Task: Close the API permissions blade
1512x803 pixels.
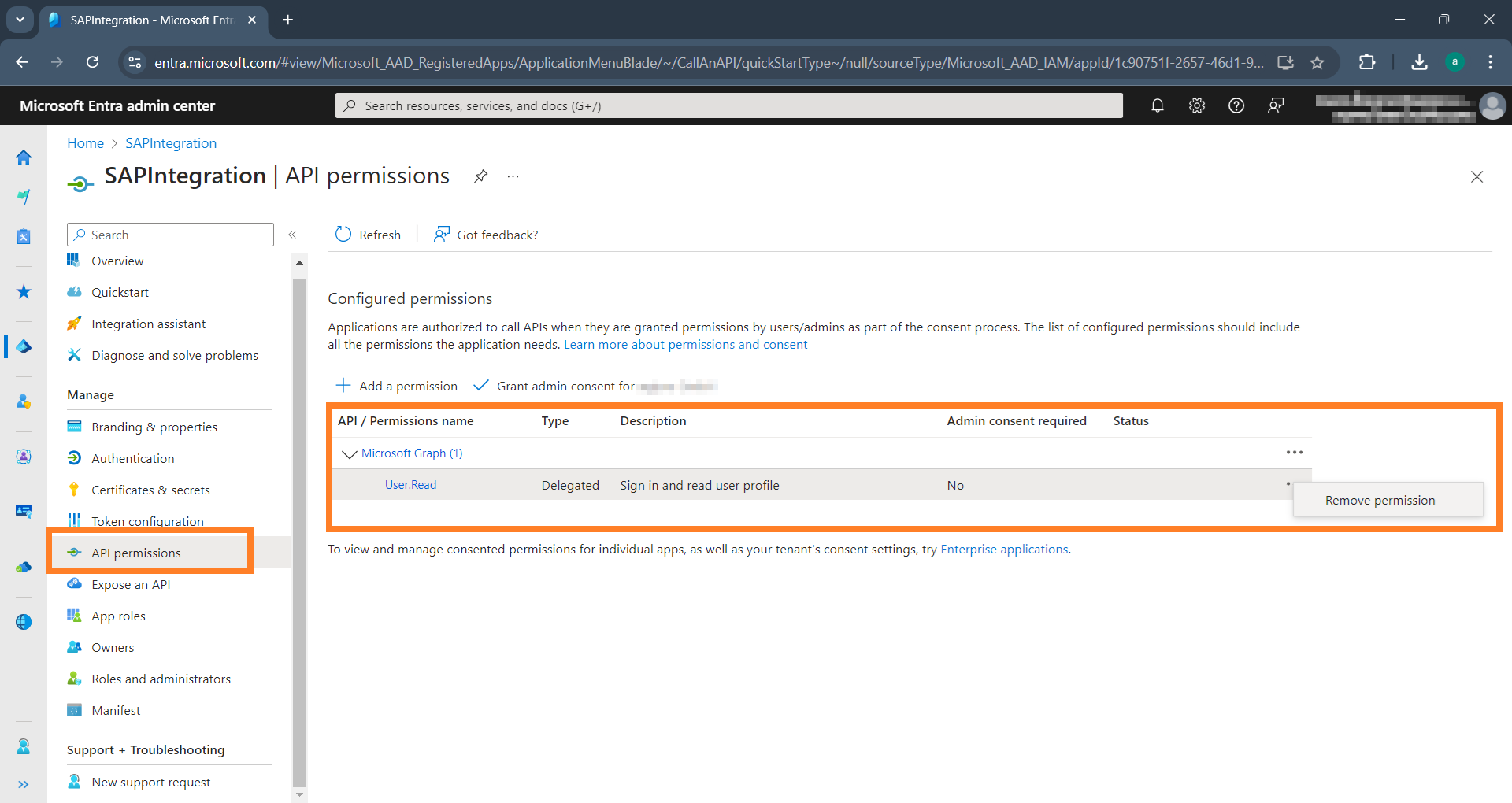Action: [1477, 177]
